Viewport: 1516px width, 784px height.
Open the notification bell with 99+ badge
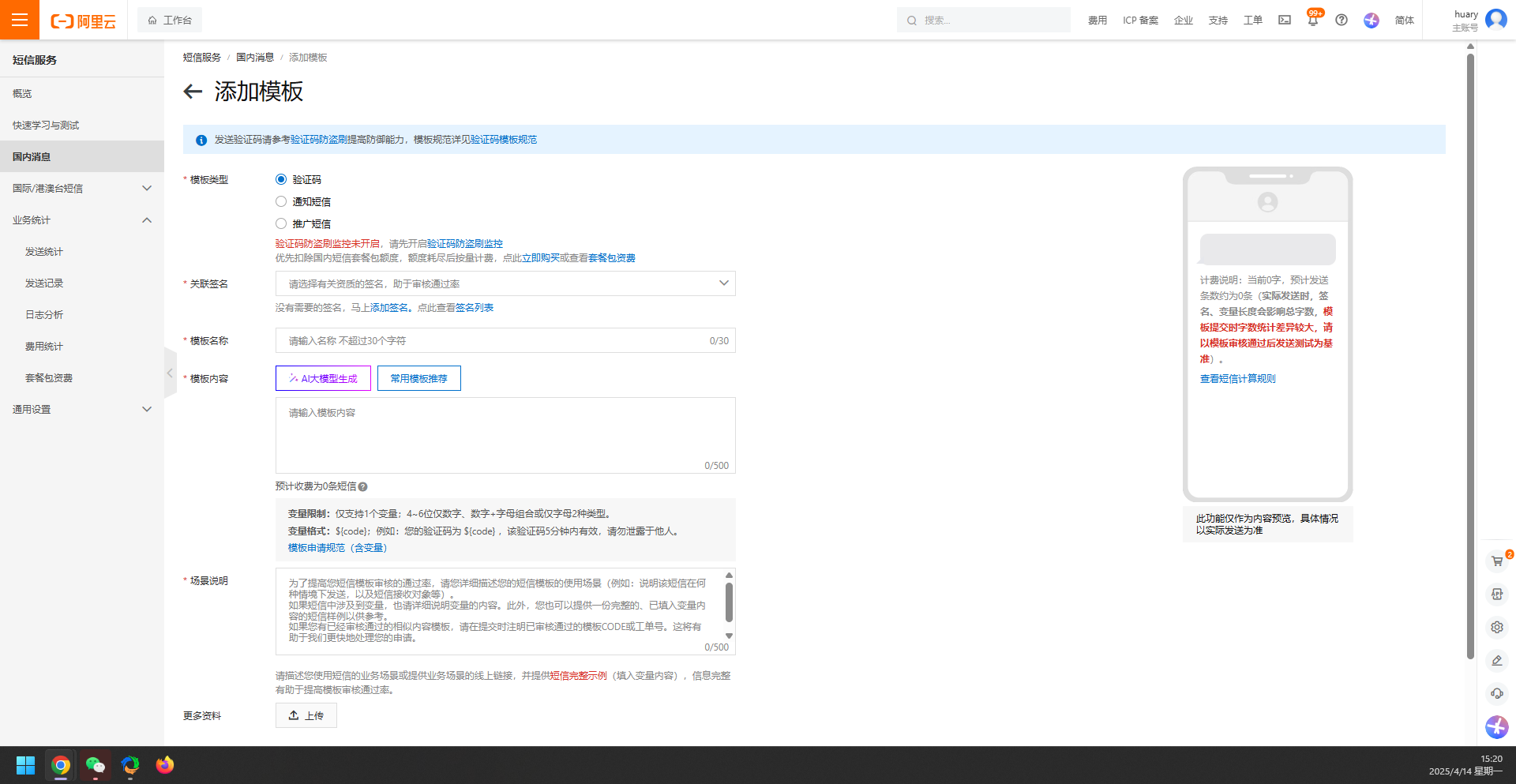point(1312,21)
